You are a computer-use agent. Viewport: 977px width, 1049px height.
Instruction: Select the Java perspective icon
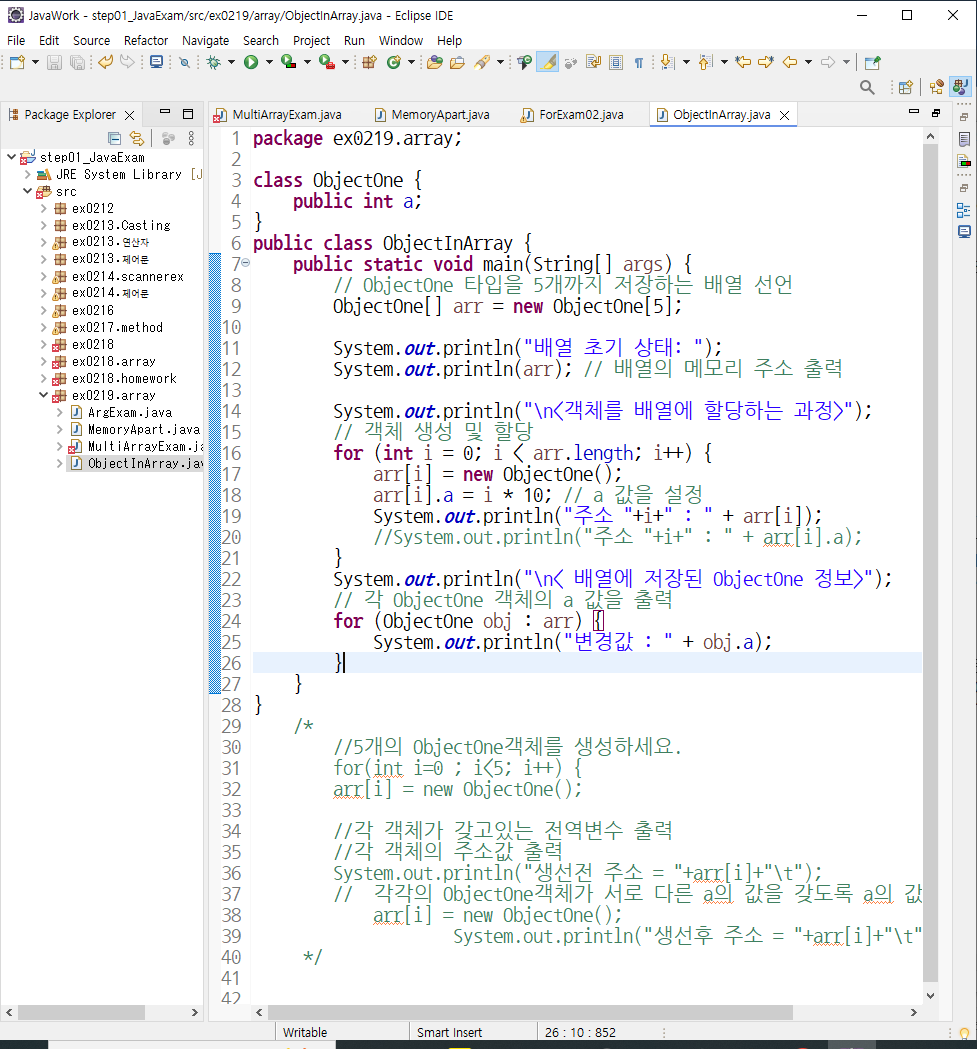click(961, 87)
